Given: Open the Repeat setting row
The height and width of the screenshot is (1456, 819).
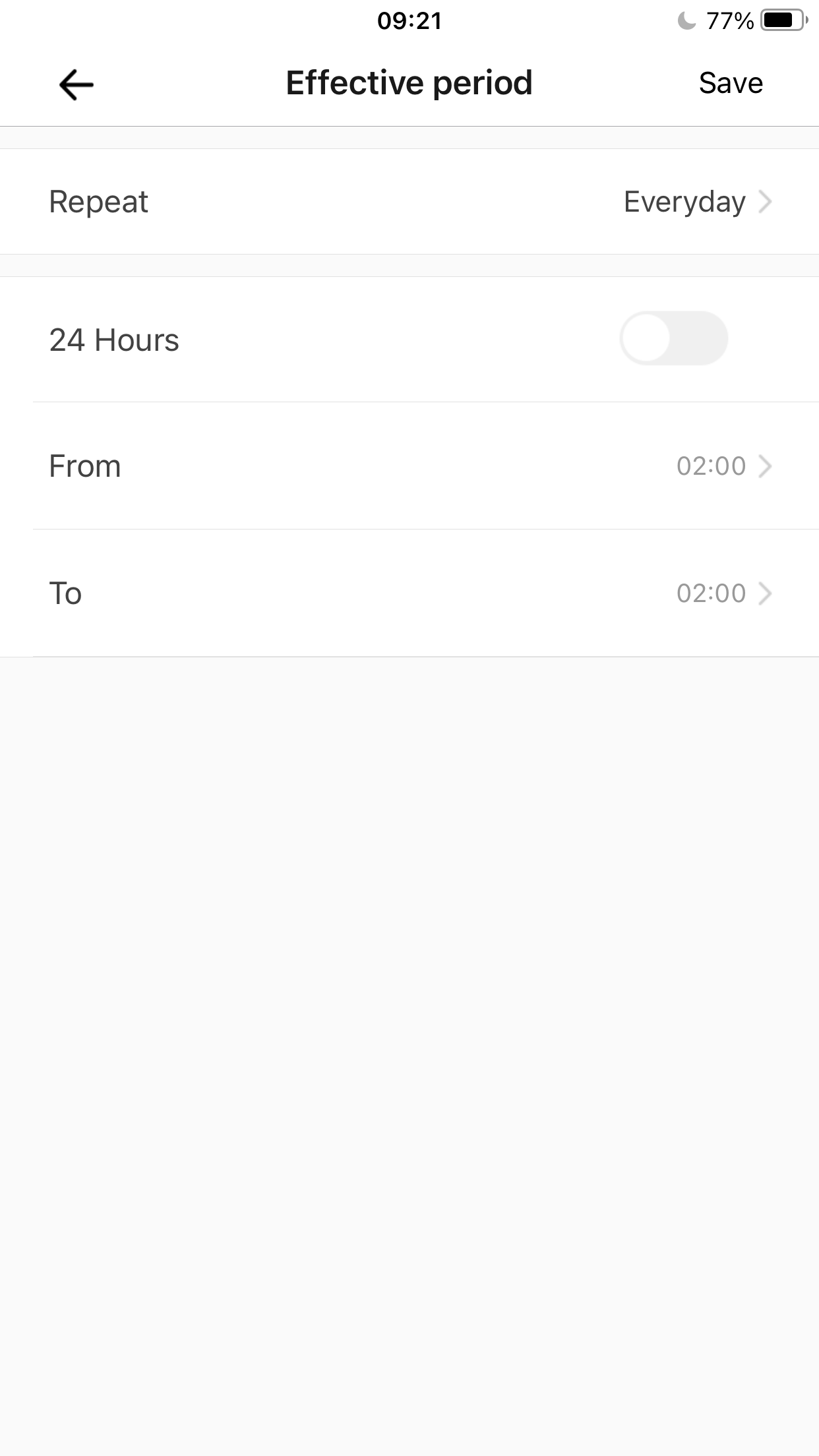Looking at the screenshot, I should tap(409, 202).
